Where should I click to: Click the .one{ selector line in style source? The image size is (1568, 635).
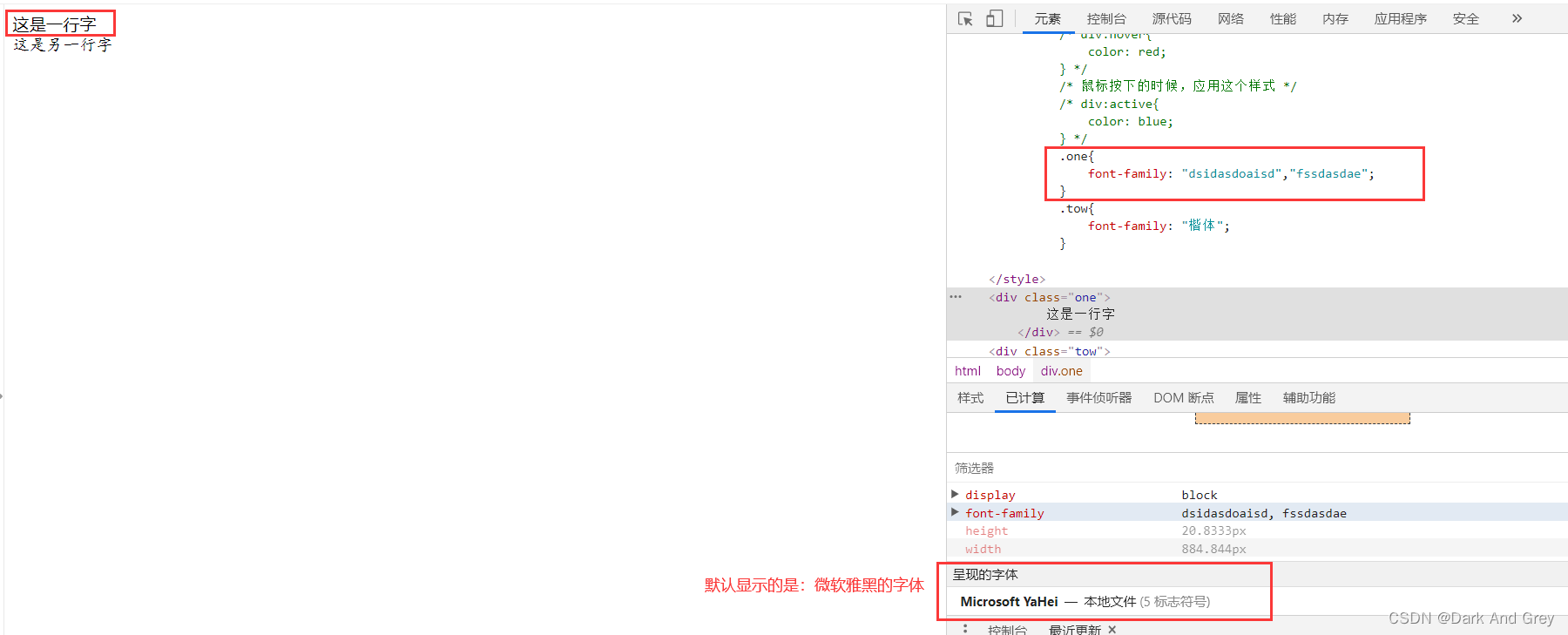pos(1077,157)
